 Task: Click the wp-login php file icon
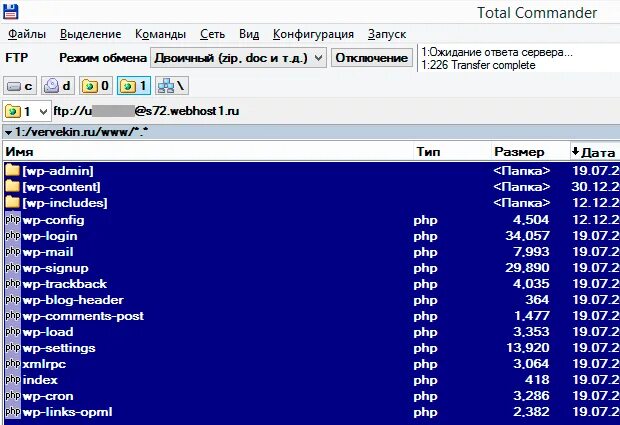click(13, 236)
